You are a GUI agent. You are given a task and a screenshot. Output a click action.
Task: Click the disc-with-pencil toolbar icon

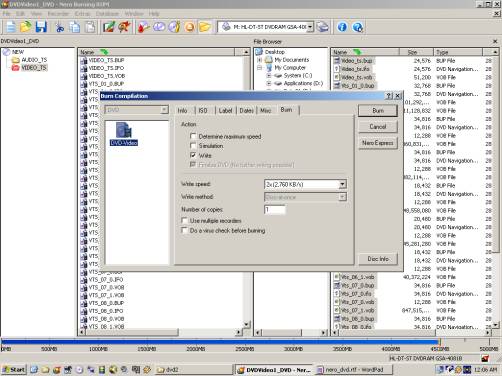pyautogui.click(x=174, y=27)
